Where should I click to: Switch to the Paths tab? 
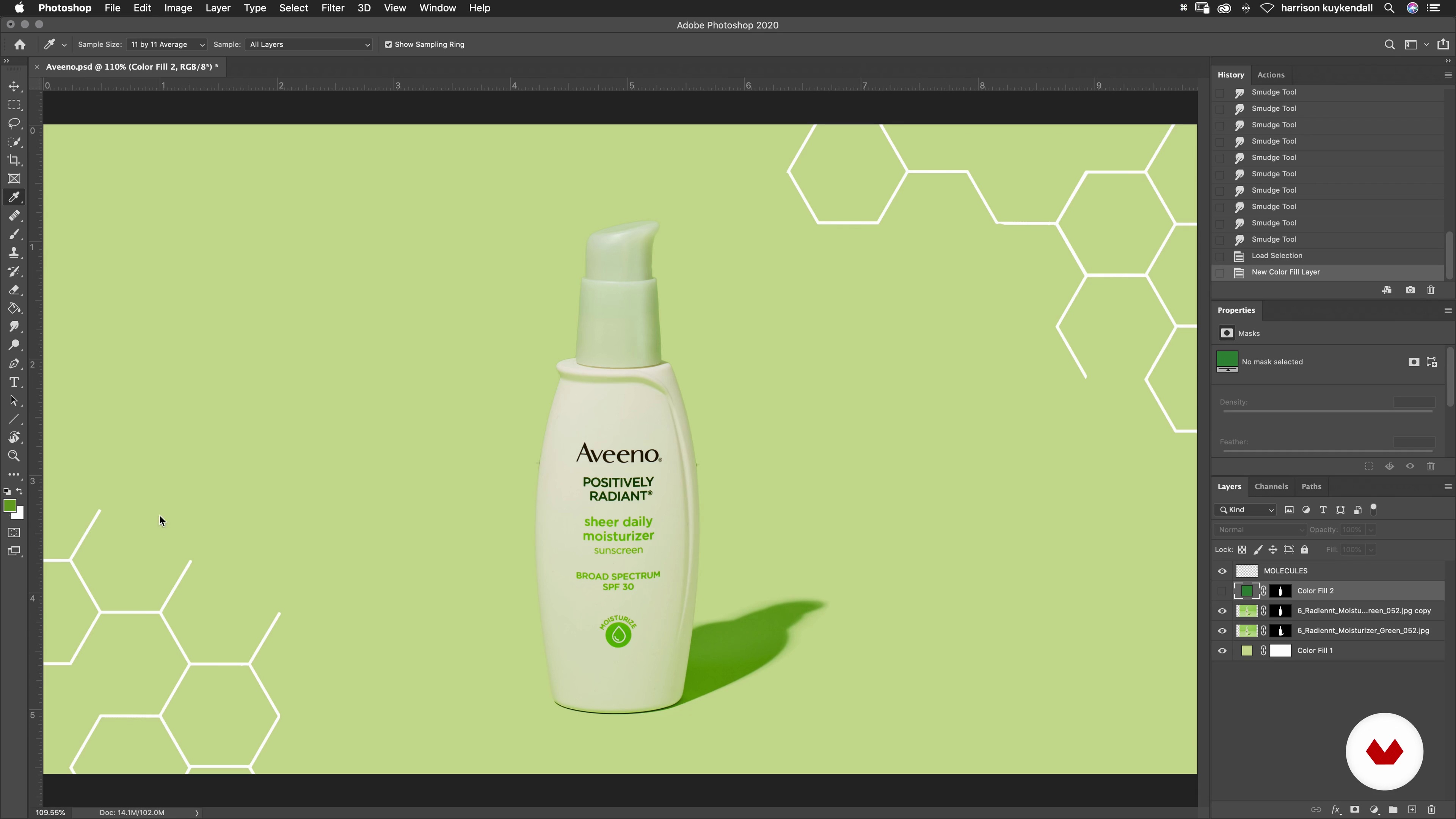coord(1311,486)
